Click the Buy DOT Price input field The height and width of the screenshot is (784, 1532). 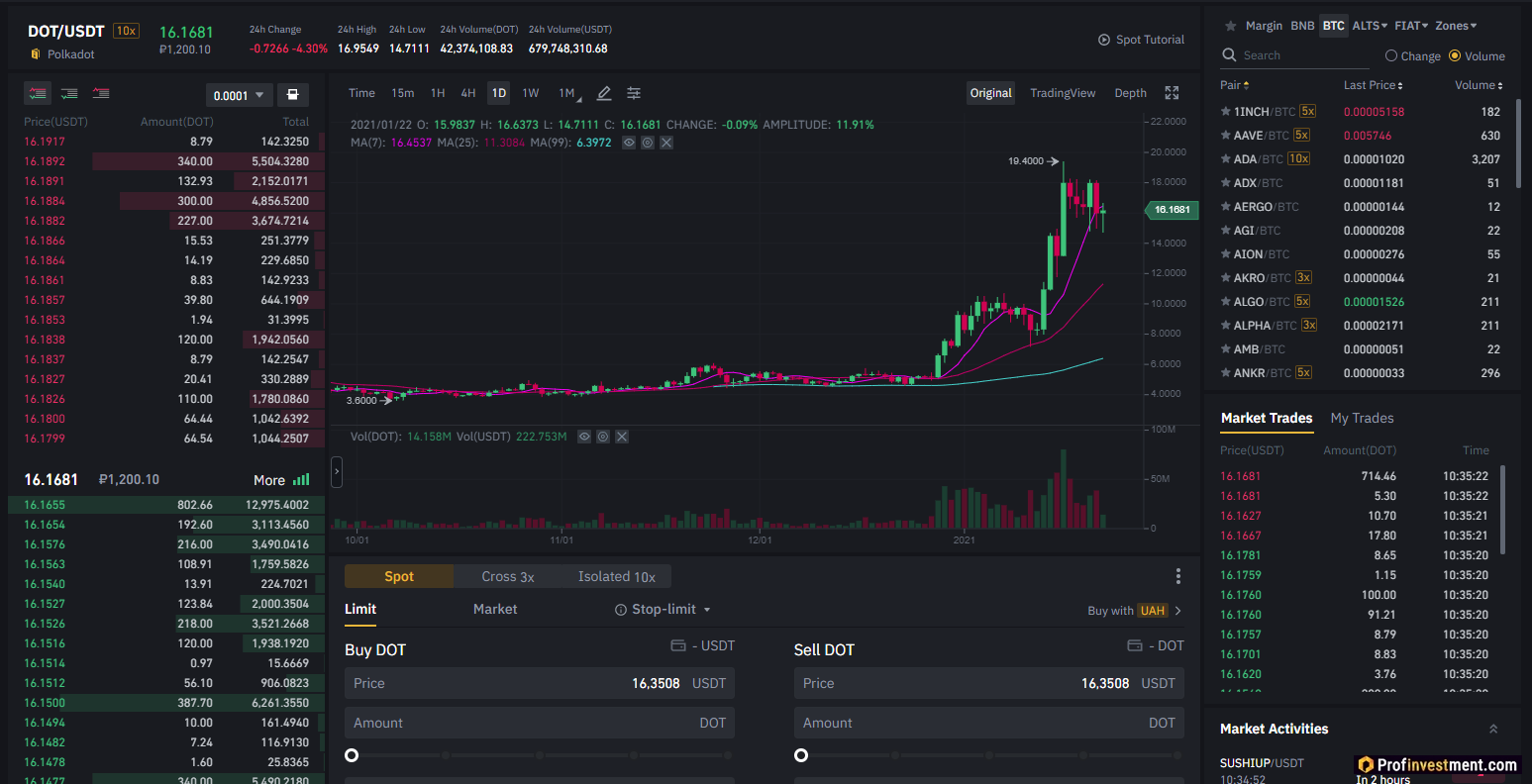(540, 683)
